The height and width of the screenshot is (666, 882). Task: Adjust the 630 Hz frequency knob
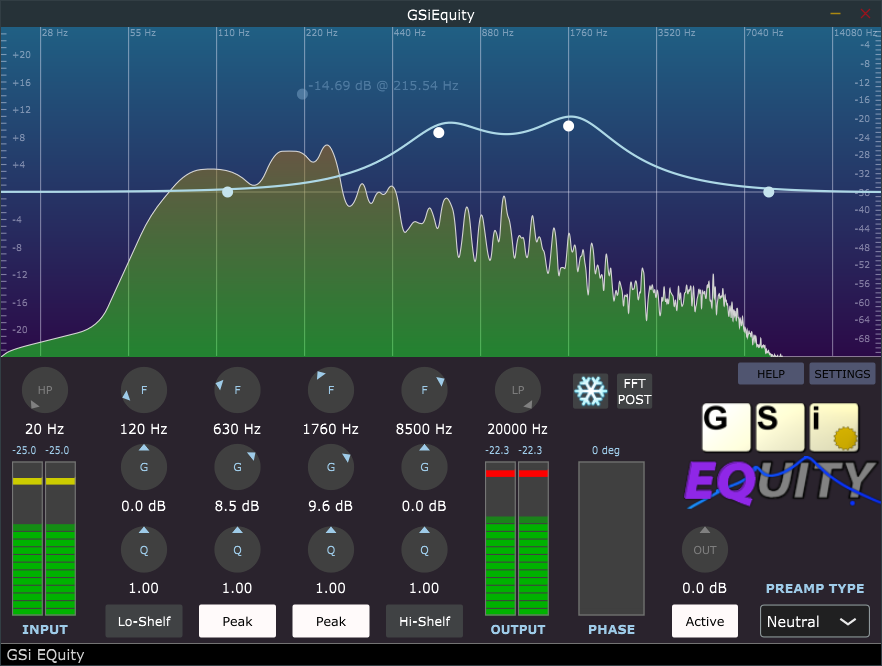(x=237, y=390)
